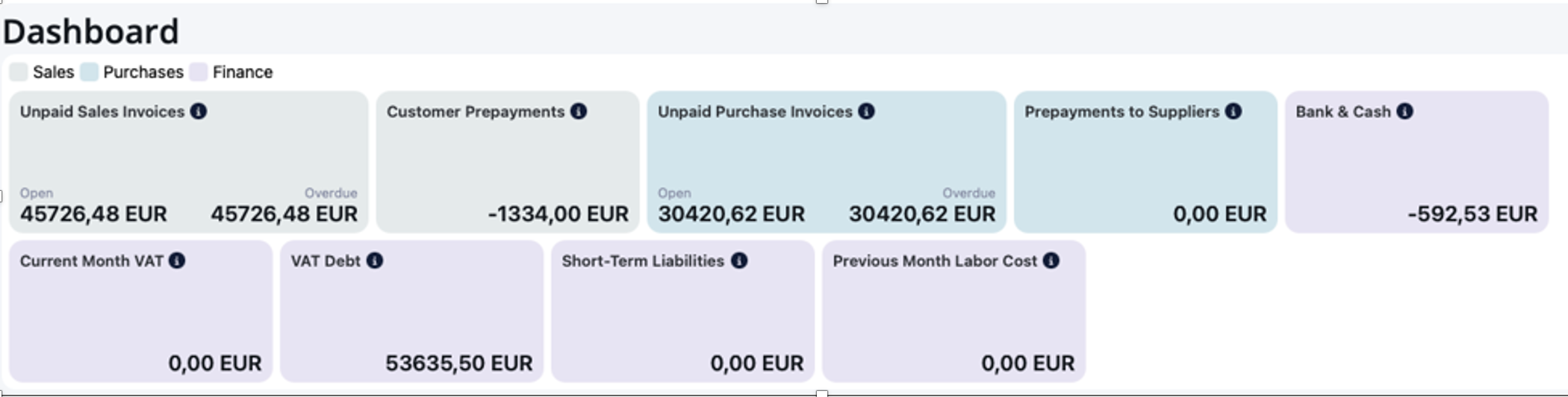Click the open unpaid sales invoices amount

(x=93, y=214)
